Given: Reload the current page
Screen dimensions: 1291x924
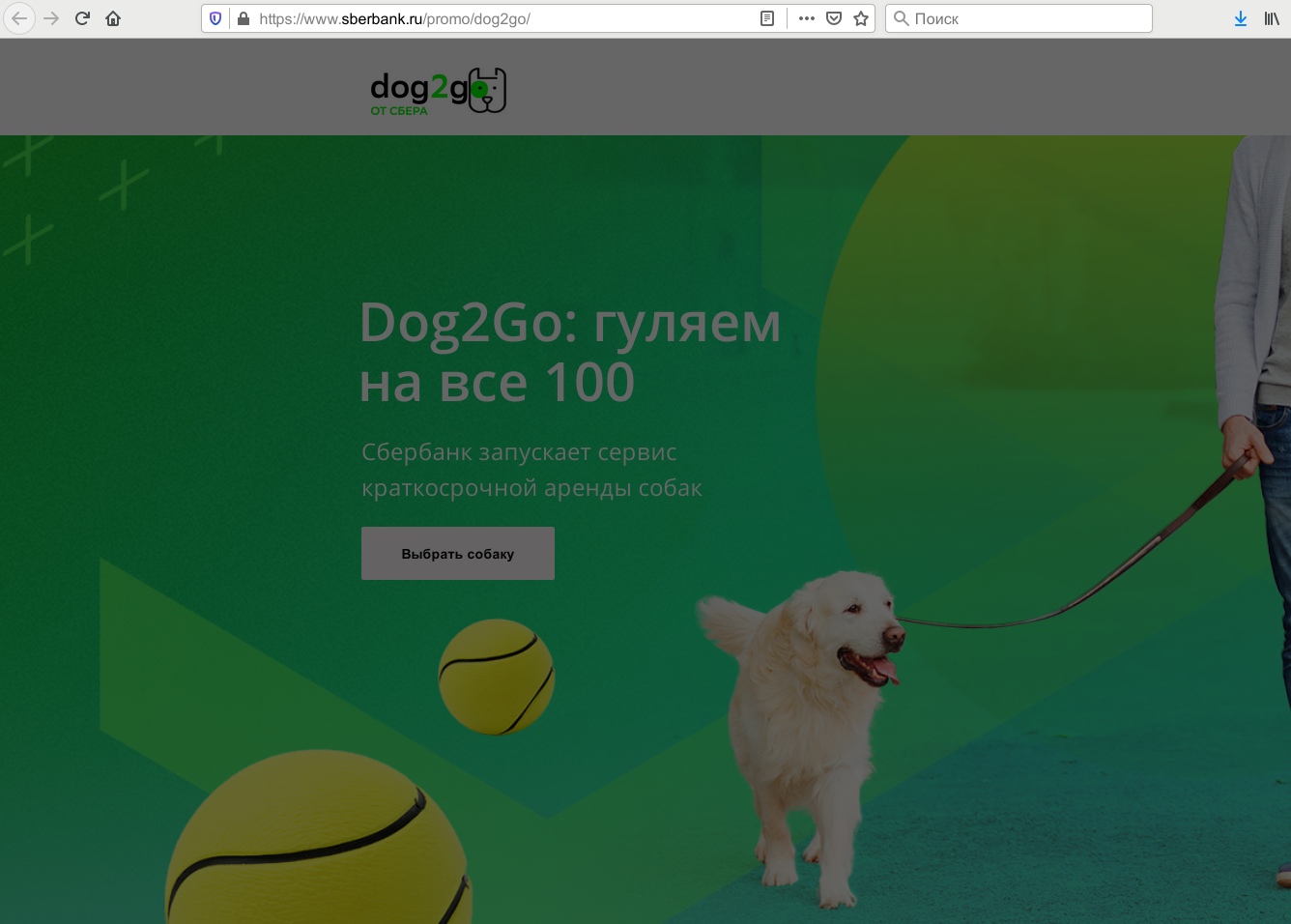Looking at the screenshot, I should click(x=82, y=18).
